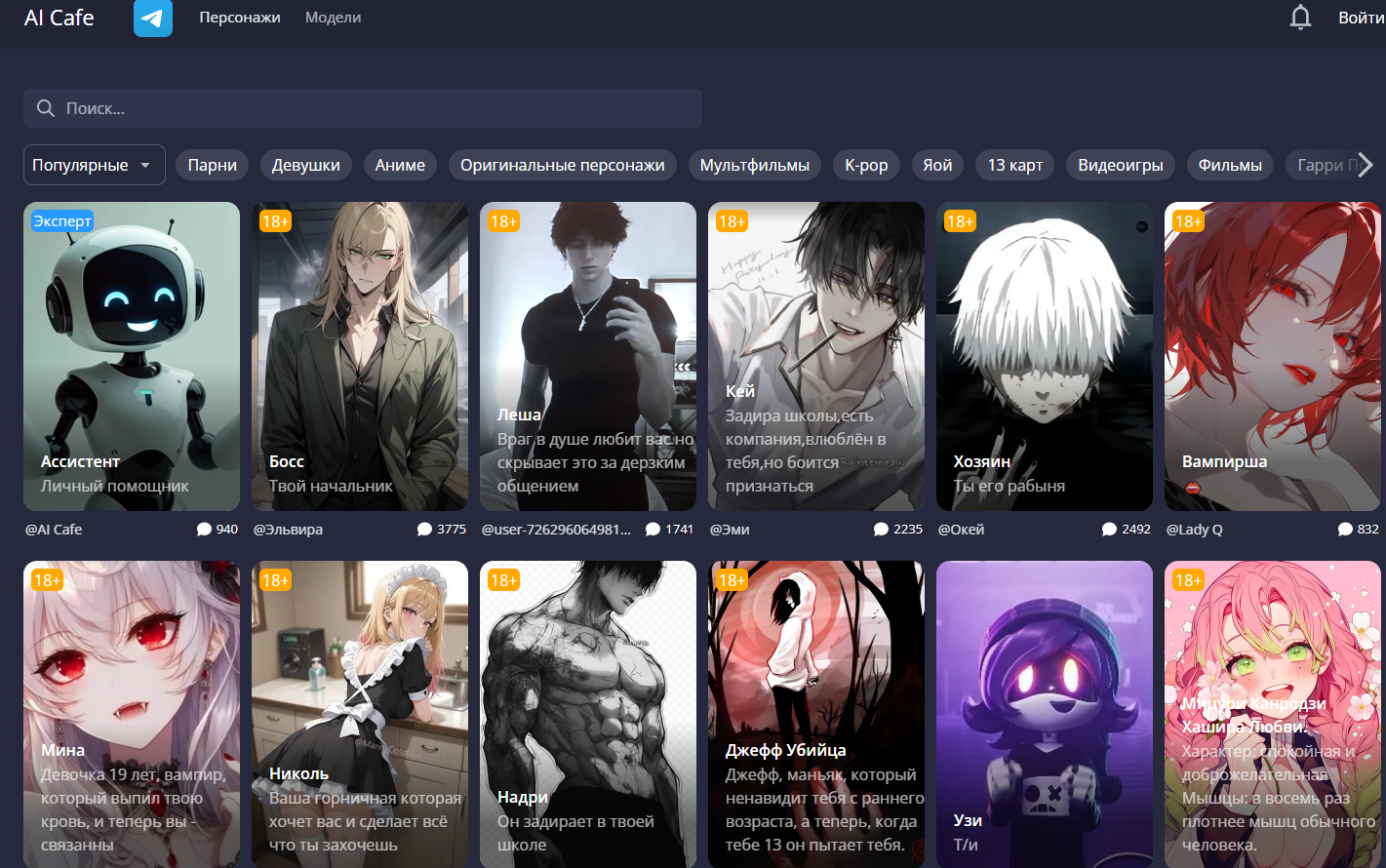The width and height of the screenshot is (1386, 868).
Task: Select the Фильмы category chip
Action: (x=1230, y=165)
